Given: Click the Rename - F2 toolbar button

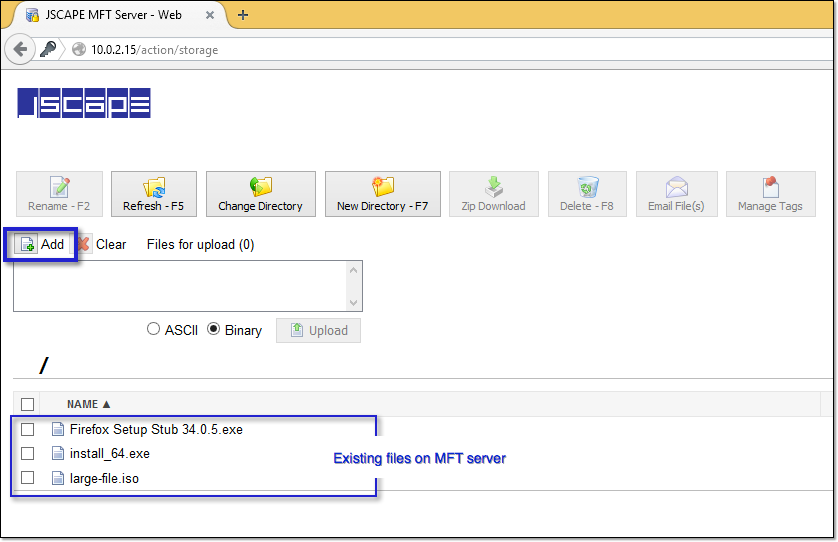Looking at the screenshot, I should tap(59, 194).
